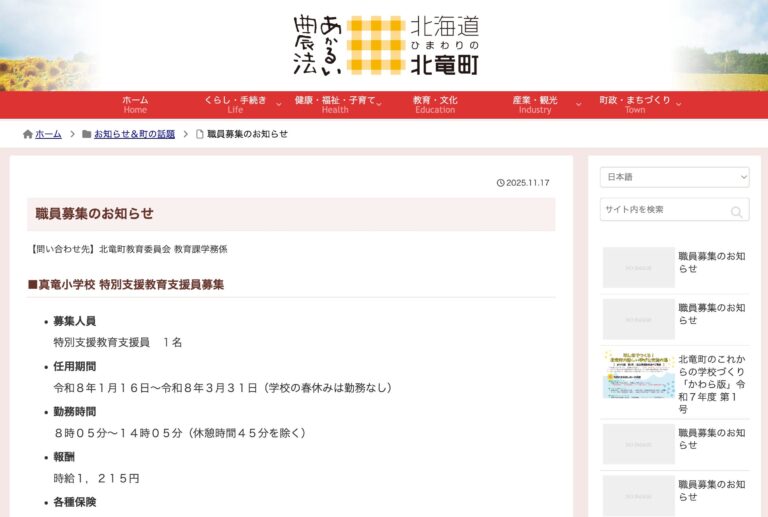Viewport: 768px width, 517px height.
Task: Click お知らせ＆町の話題 breadcrumb link
Action: click(x=134, y=134)
